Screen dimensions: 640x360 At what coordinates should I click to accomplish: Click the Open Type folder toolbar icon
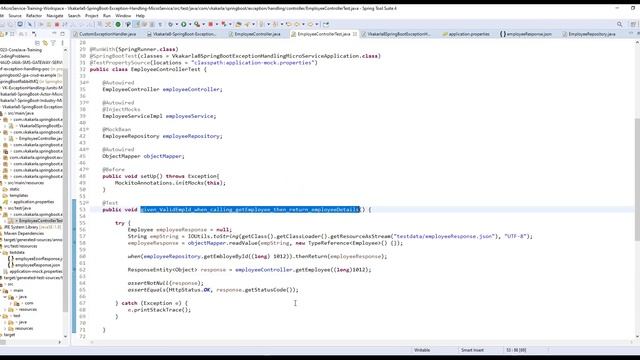238,24
